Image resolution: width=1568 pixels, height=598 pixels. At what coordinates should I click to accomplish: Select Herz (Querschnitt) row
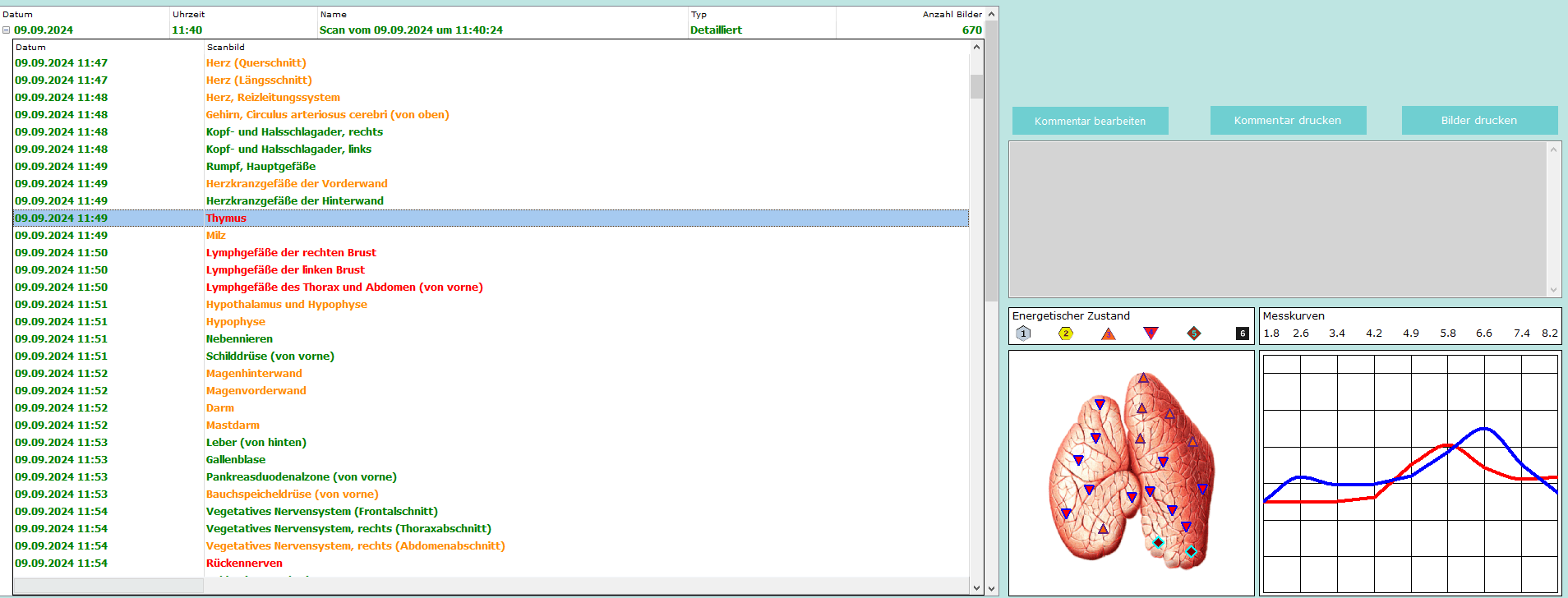491,62
